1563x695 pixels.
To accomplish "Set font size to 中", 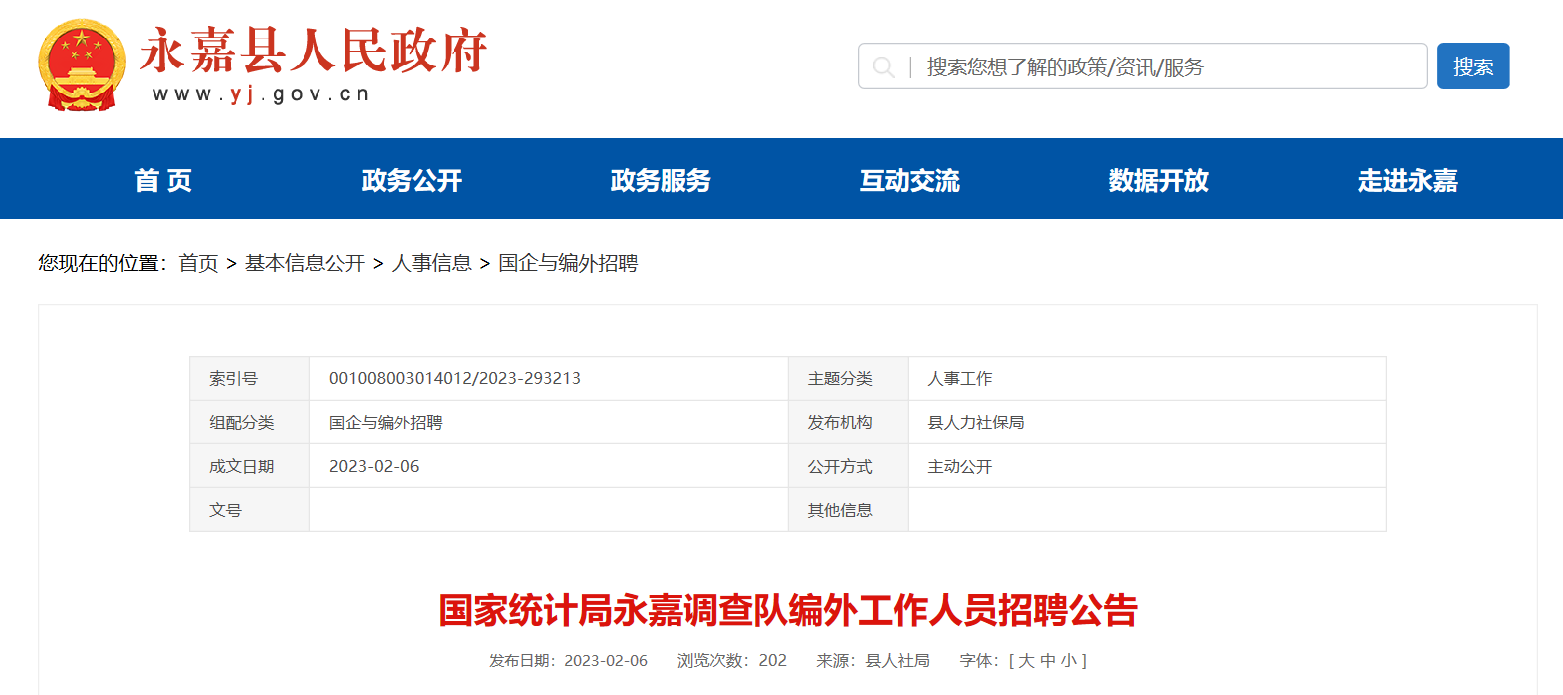I will 1047,660.
